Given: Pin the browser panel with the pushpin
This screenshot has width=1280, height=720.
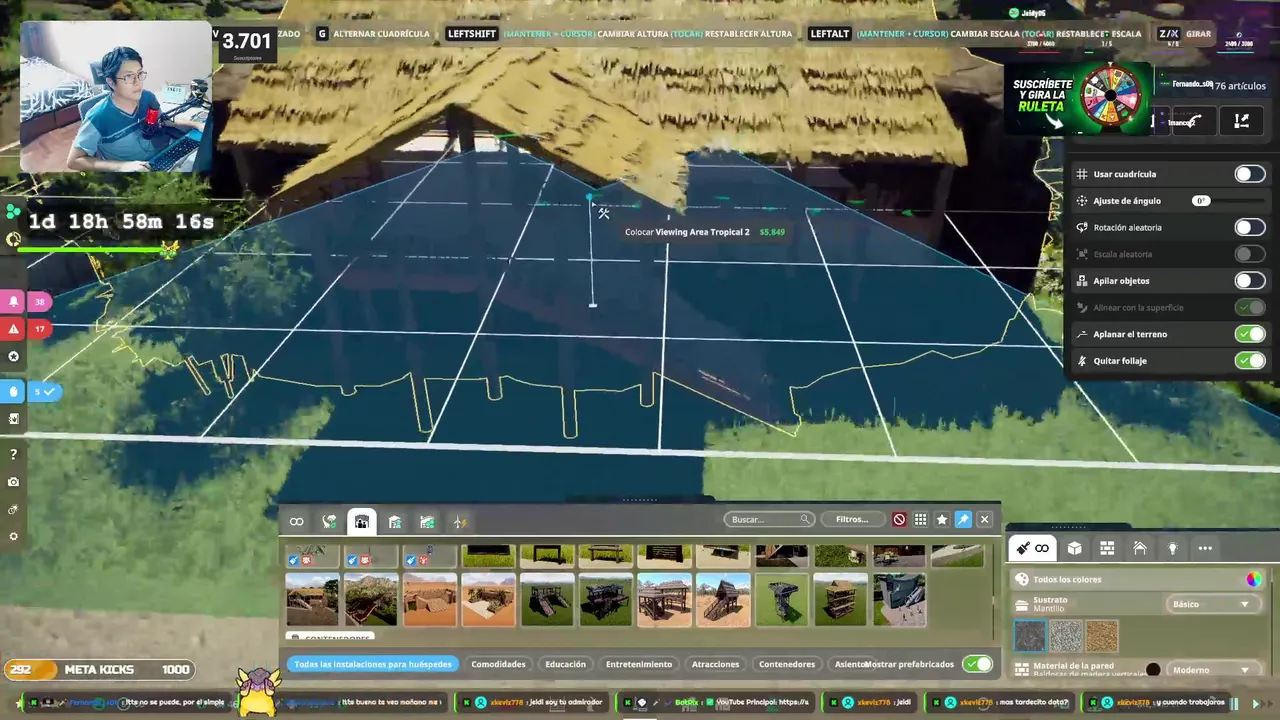Looking at the screenshot, I should (x=963, y=519).
